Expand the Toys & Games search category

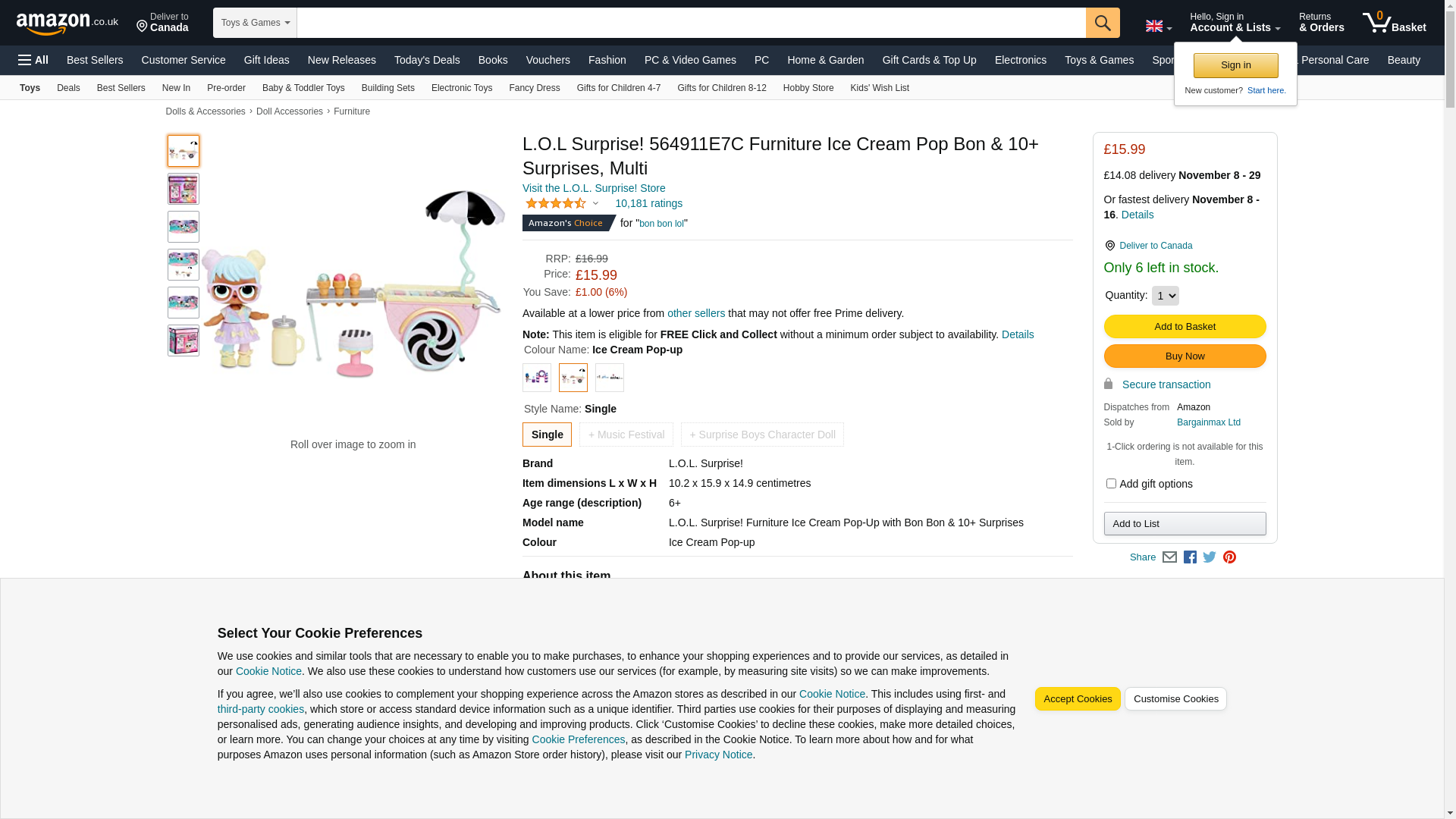click(x=255, y=23)
